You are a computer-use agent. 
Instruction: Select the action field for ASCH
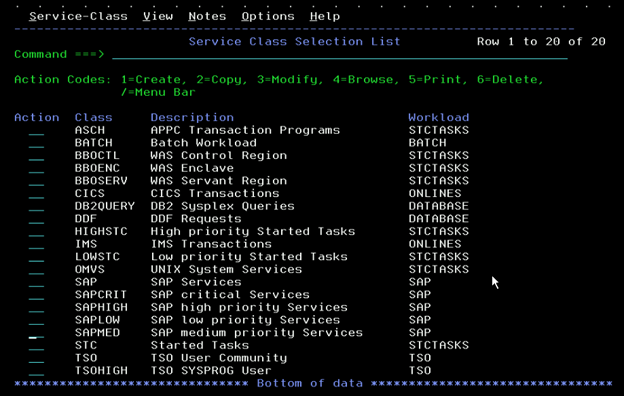point(36,131)
